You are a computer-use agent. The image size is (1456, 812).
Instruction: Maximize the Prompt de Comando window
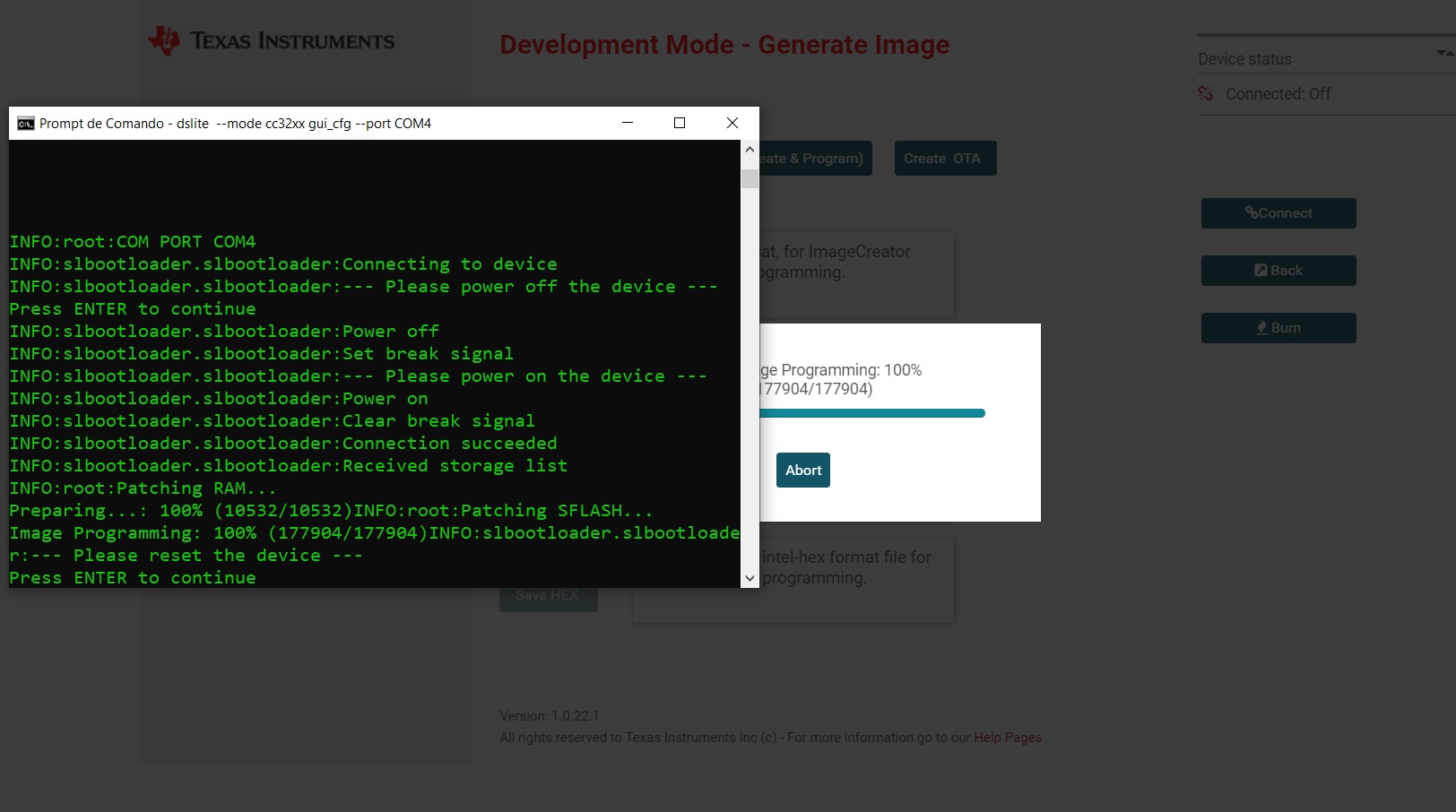pyautogui.click(x=680, y=123)
